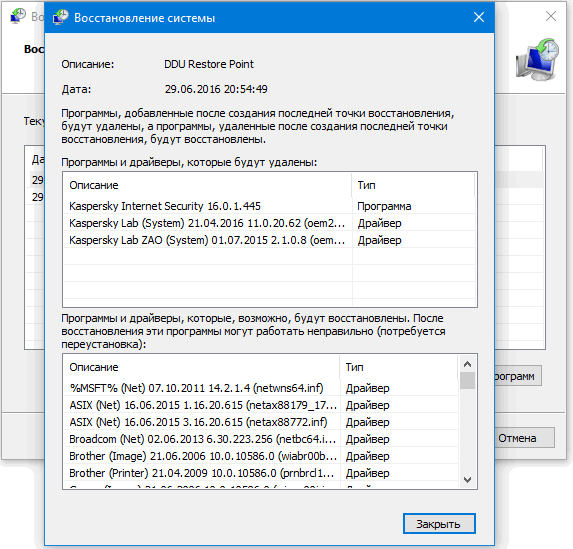This screenshot has height=549, width=573.
Task: Click the scrollbar thumb in the restored drivers list
Action: click(467, 380)
